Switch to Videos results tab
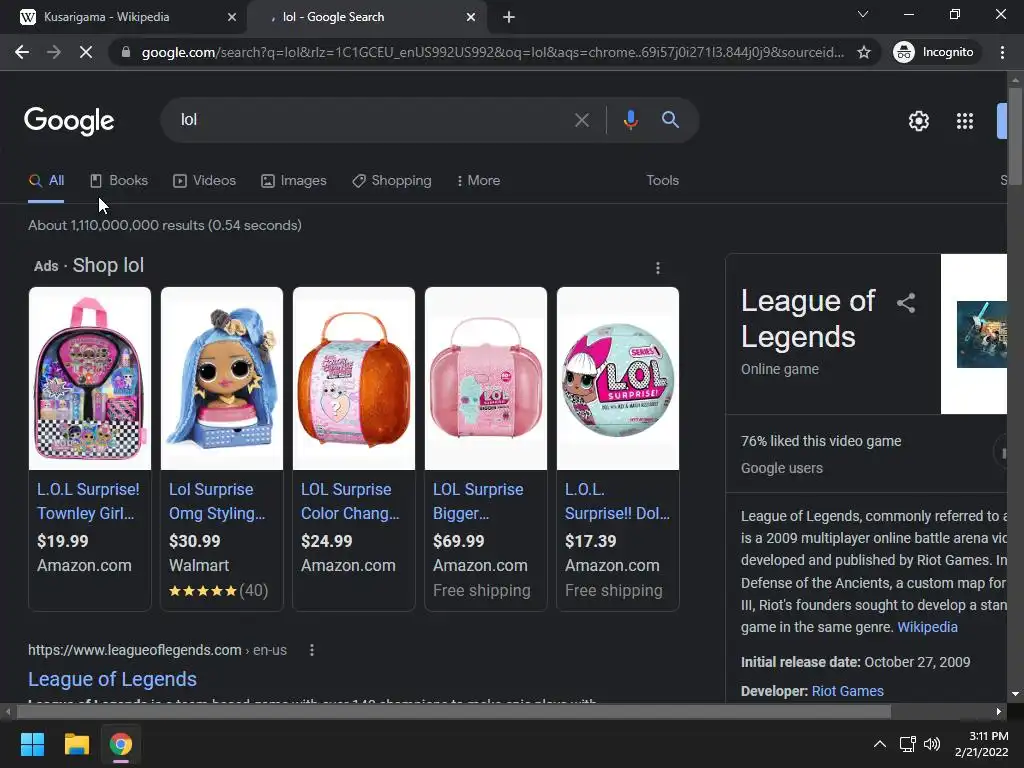This screenshot has width=1024, height=768. (x=204, y=180)
